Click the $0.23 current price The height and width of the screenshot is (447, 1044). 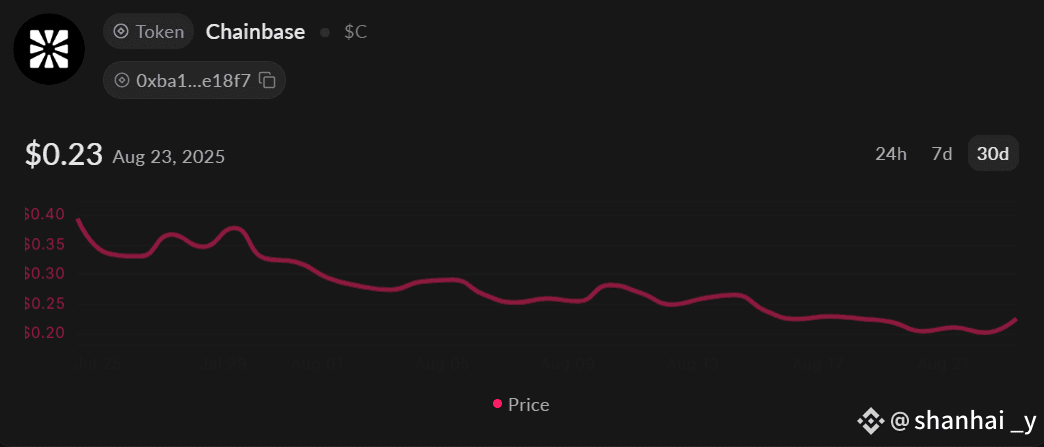coord(64,155)
